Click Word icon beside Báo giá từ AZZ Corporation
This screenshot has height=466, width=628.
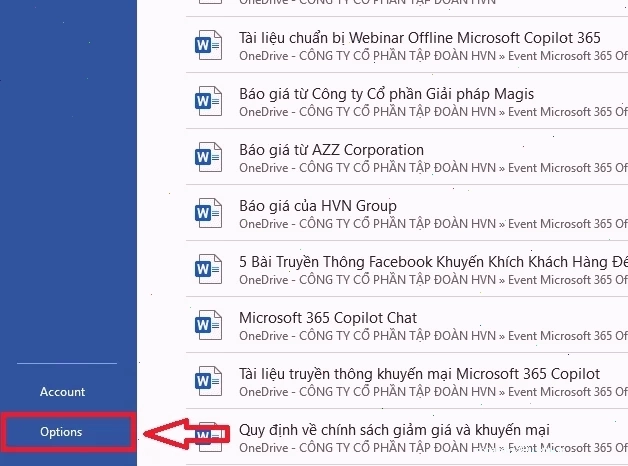pyautogui.click(x=208, y=157)
